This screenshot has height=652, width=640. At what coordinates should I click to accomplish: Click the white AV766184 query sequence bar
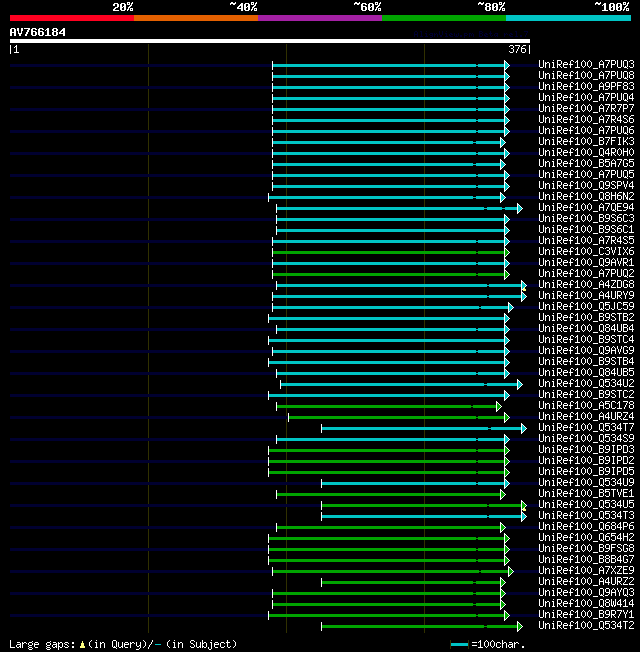[270, 41]
